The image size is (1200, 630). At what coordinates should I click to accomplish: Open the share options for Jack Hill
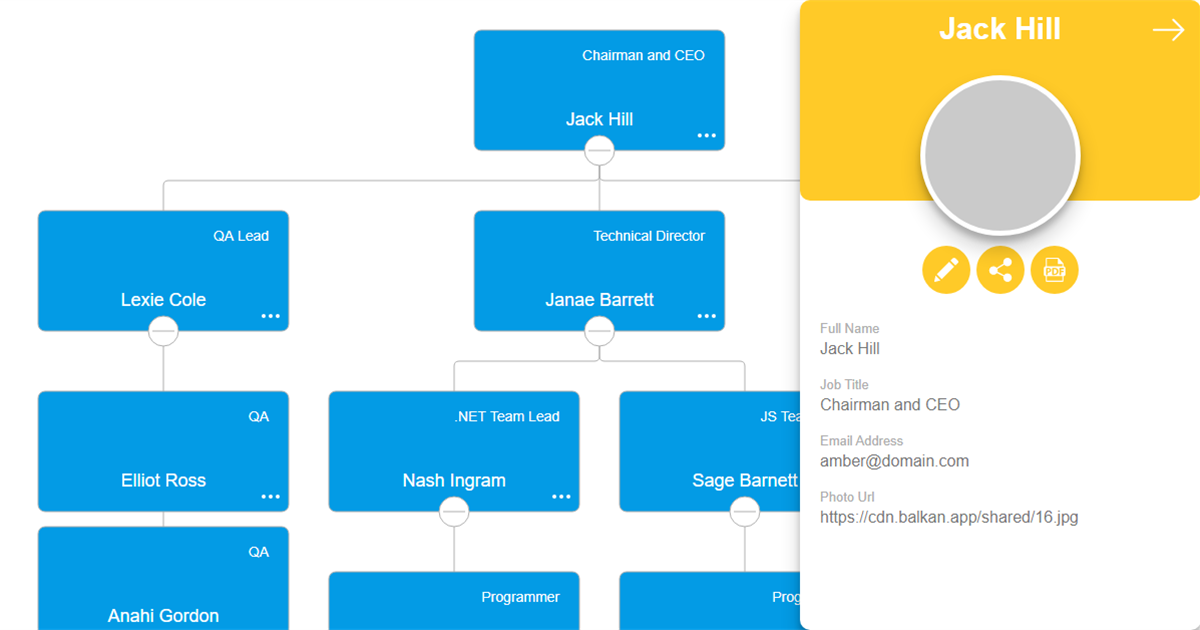click(1000, 270)
